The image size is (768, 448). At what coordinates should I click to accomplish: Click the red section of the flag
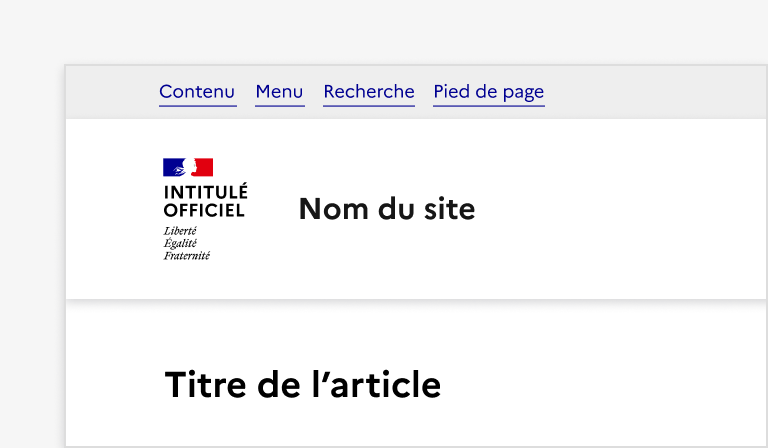click(204, 167)
